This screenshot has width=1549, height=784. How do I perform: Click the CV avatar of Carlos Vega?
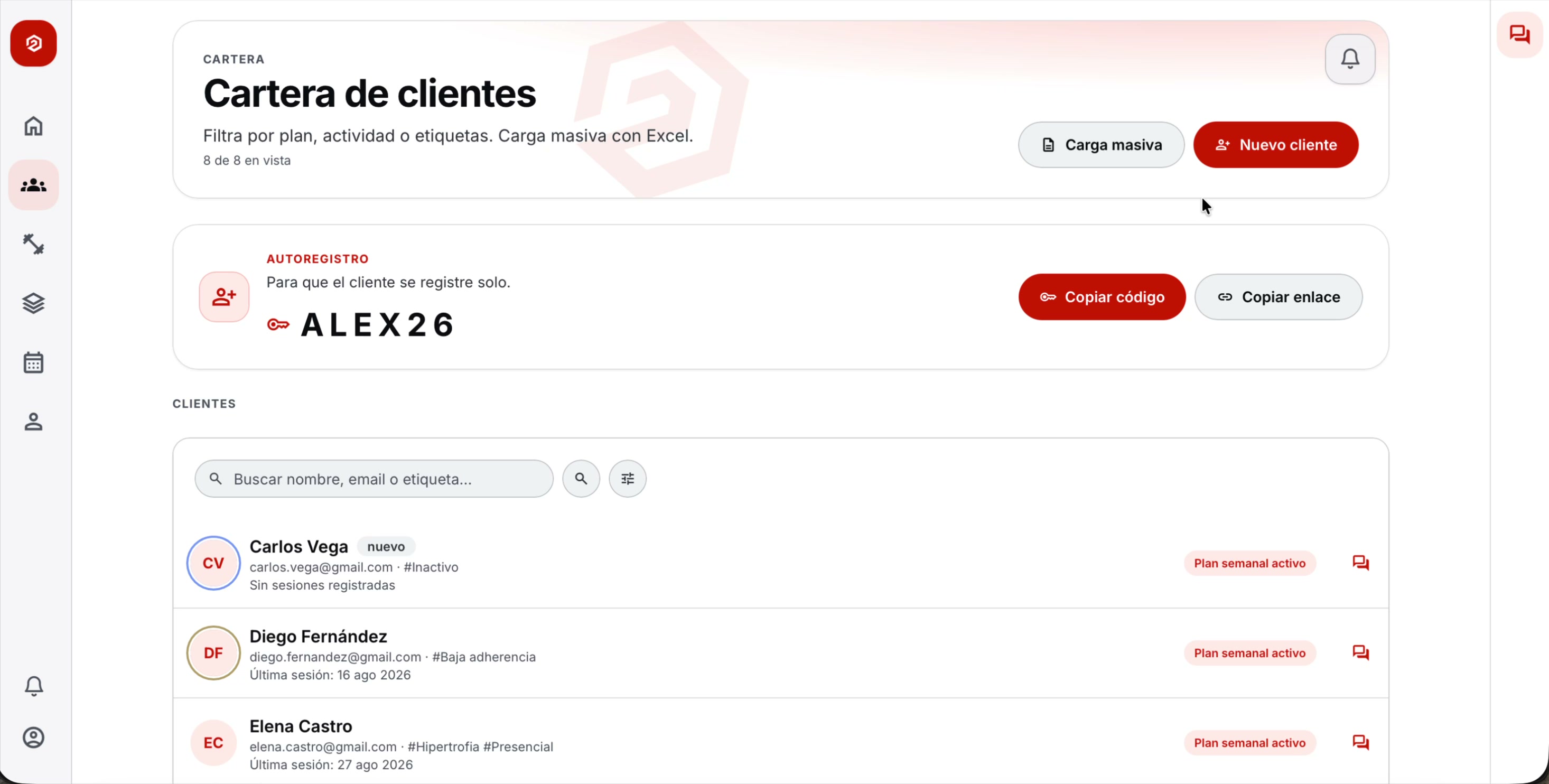pyautogui.click(x=213, y=563)
